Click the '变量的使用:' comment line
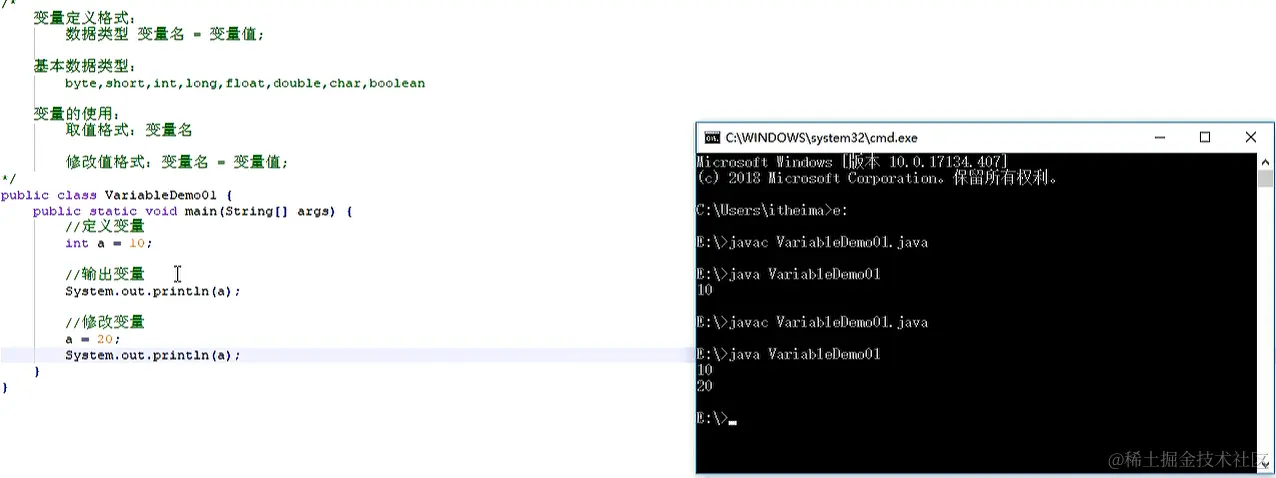The image size is (1276, 478). [77, 114]
